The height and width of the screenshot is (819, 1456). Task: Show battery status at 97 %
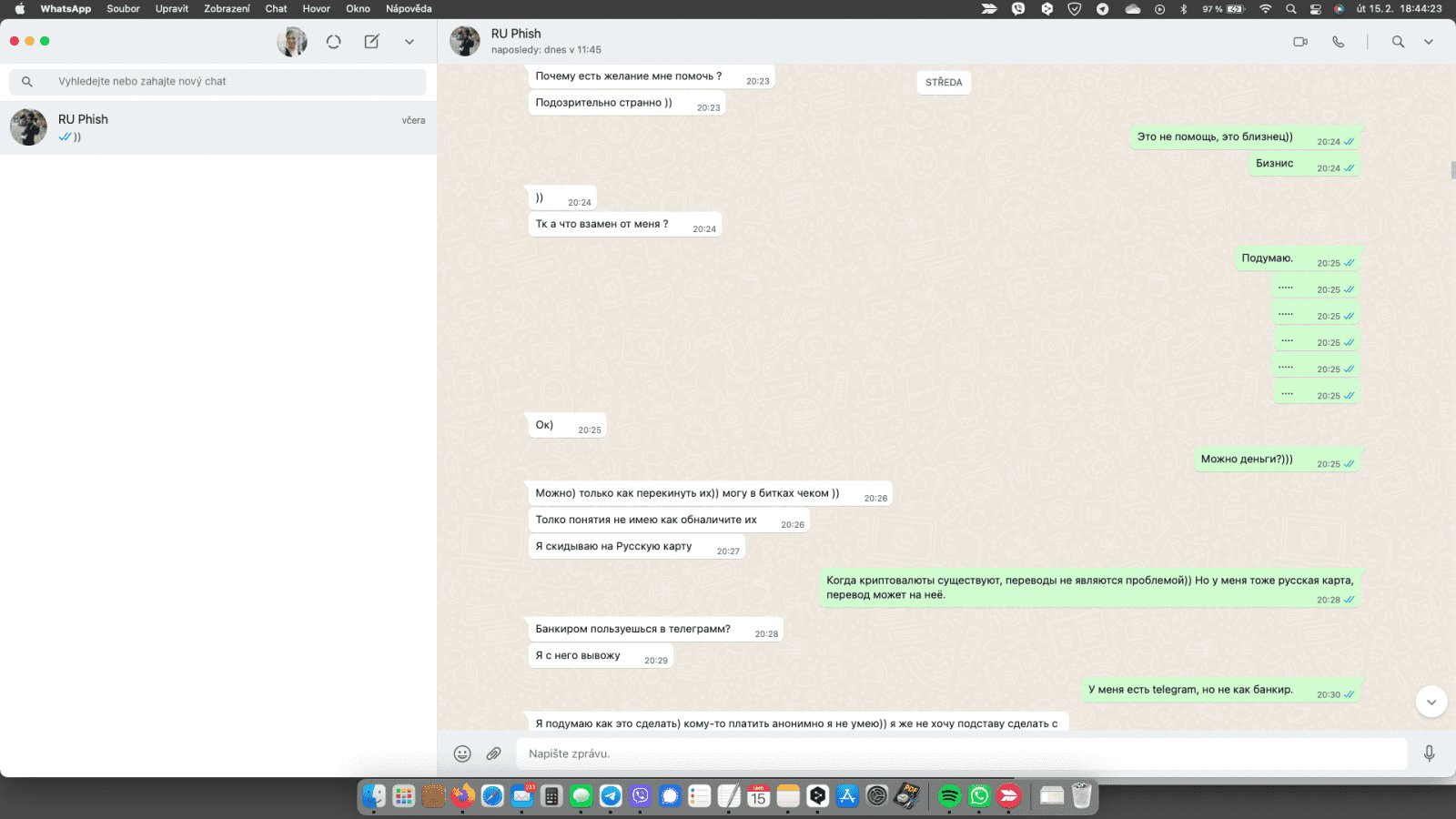(1224, 9)
